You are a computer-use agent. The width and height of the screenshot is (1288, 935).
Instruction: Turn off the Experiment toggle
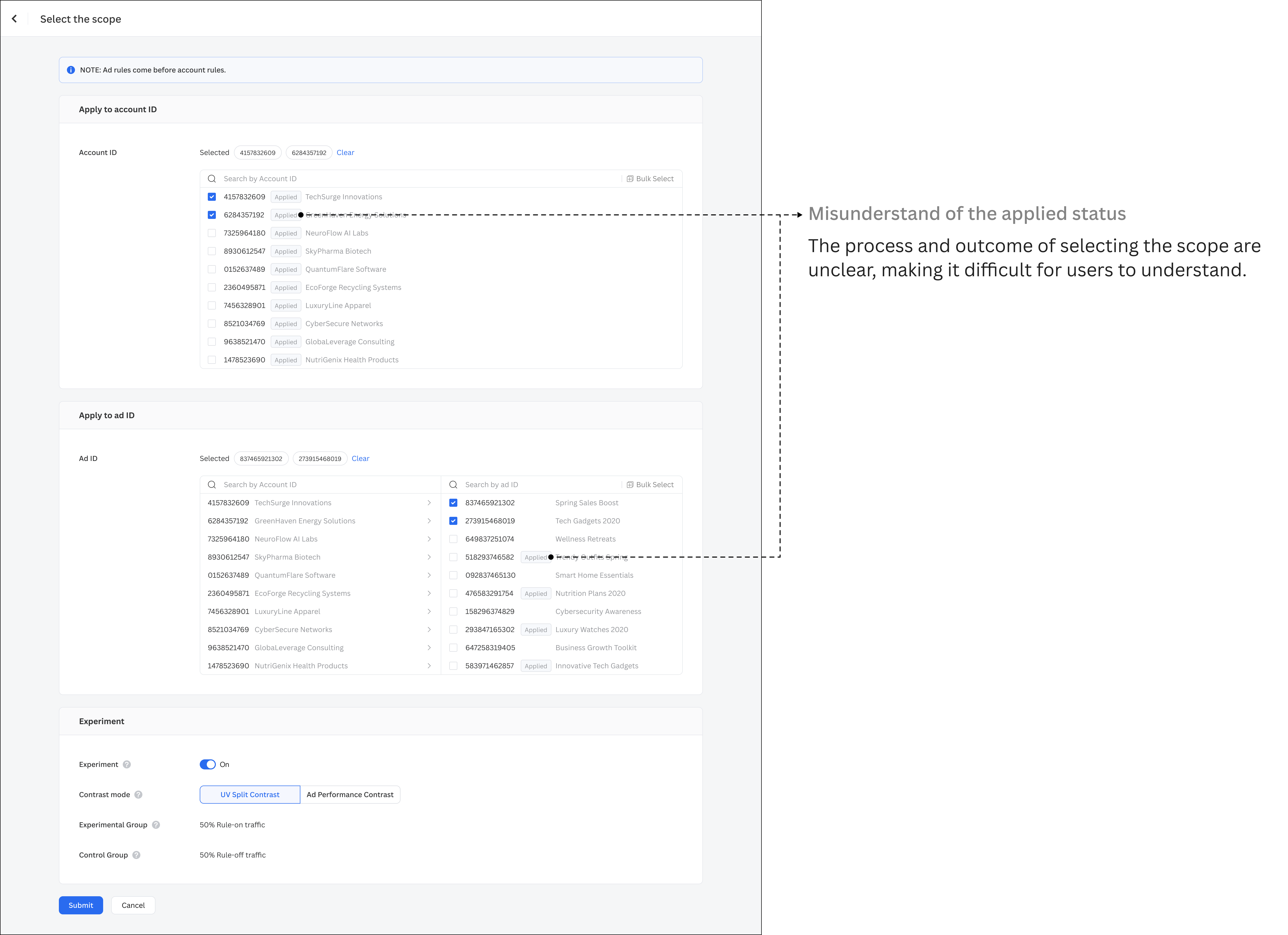[x=208, y=765]
